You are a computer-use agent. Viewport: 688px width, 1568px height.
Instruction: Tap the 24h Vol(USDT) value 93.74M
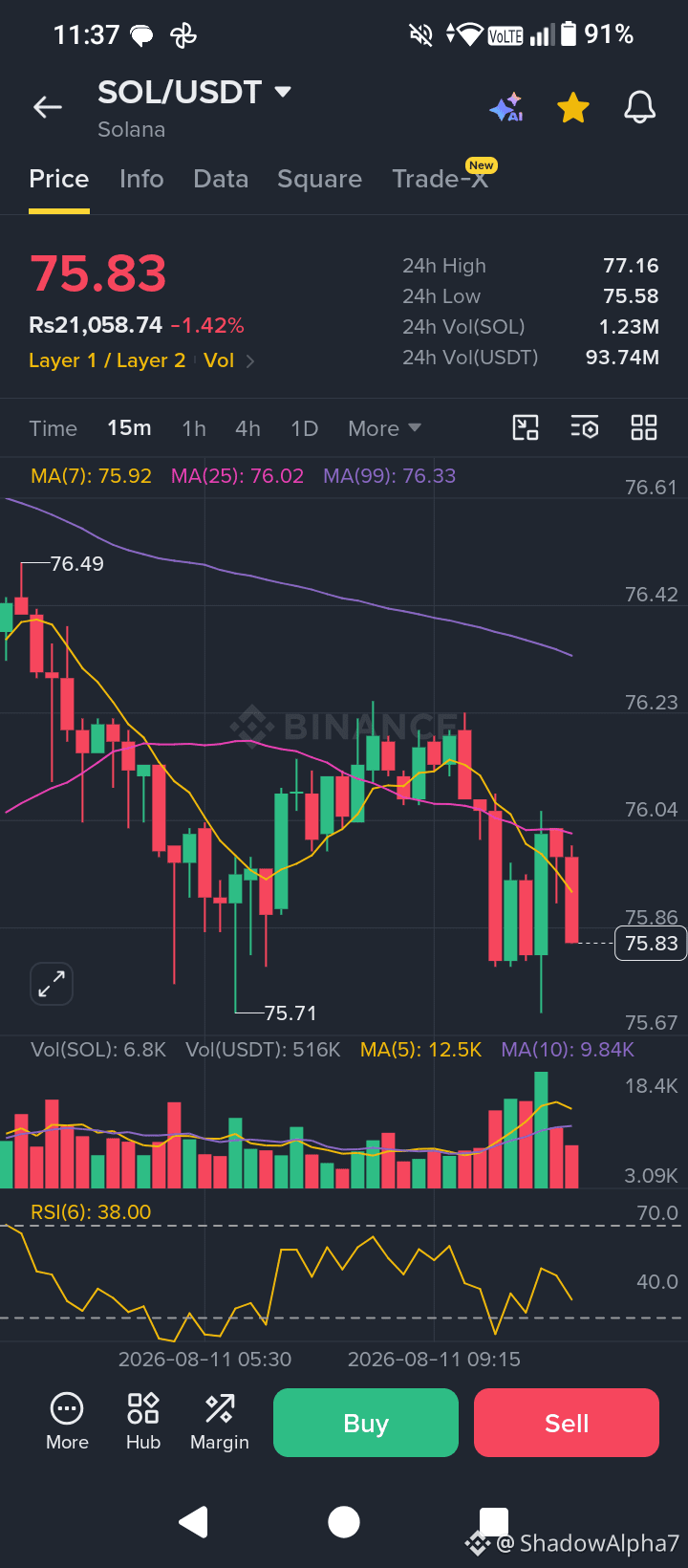[622, 358]
